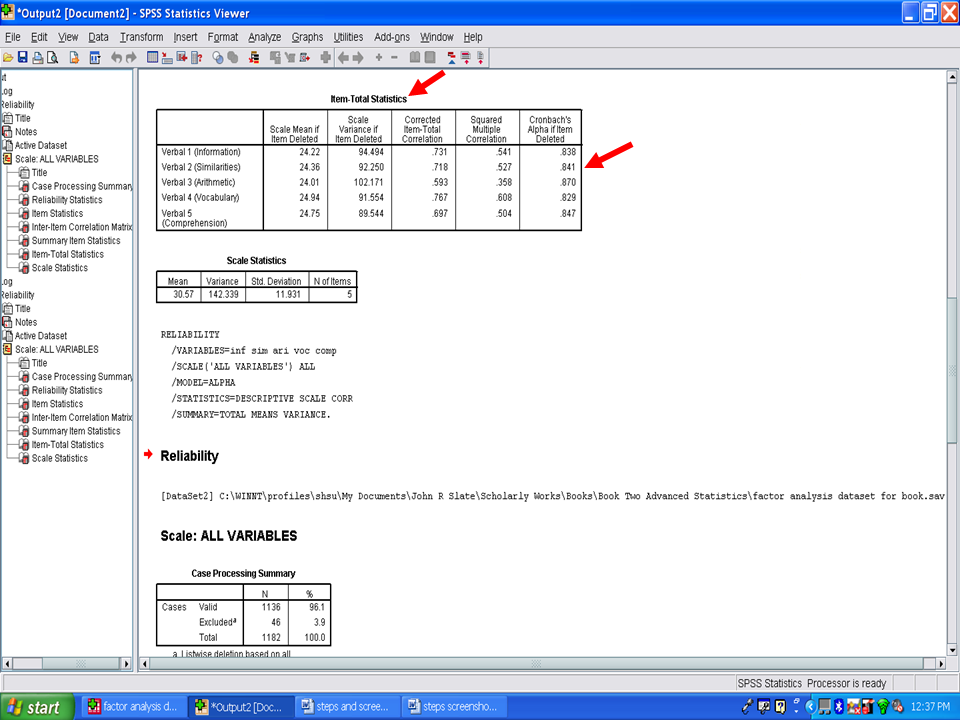960x720 pixels.
Task: Open the Analyze menu
Action: (264, 37)
